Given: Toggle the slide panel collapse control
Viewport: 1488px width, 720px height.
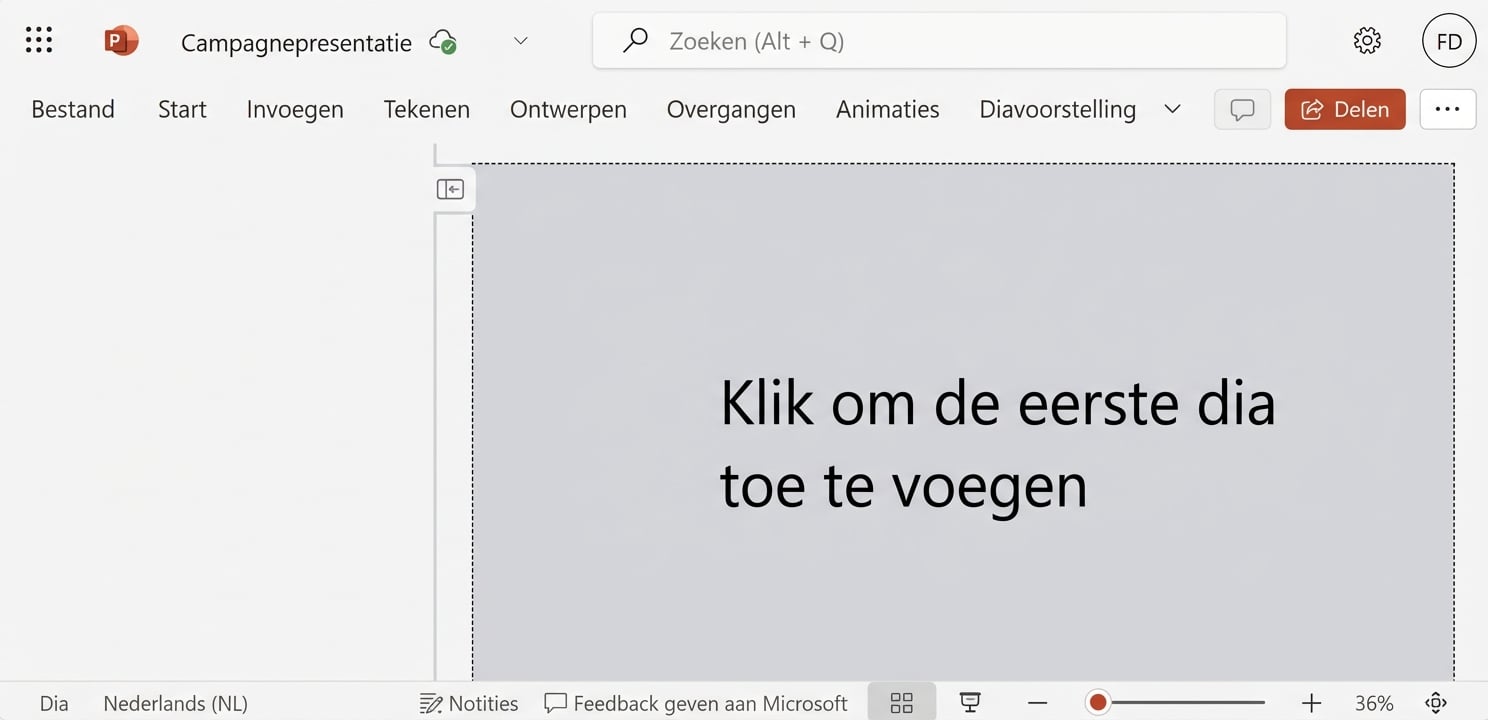Looking at the screenshot, I should (451, 188).
